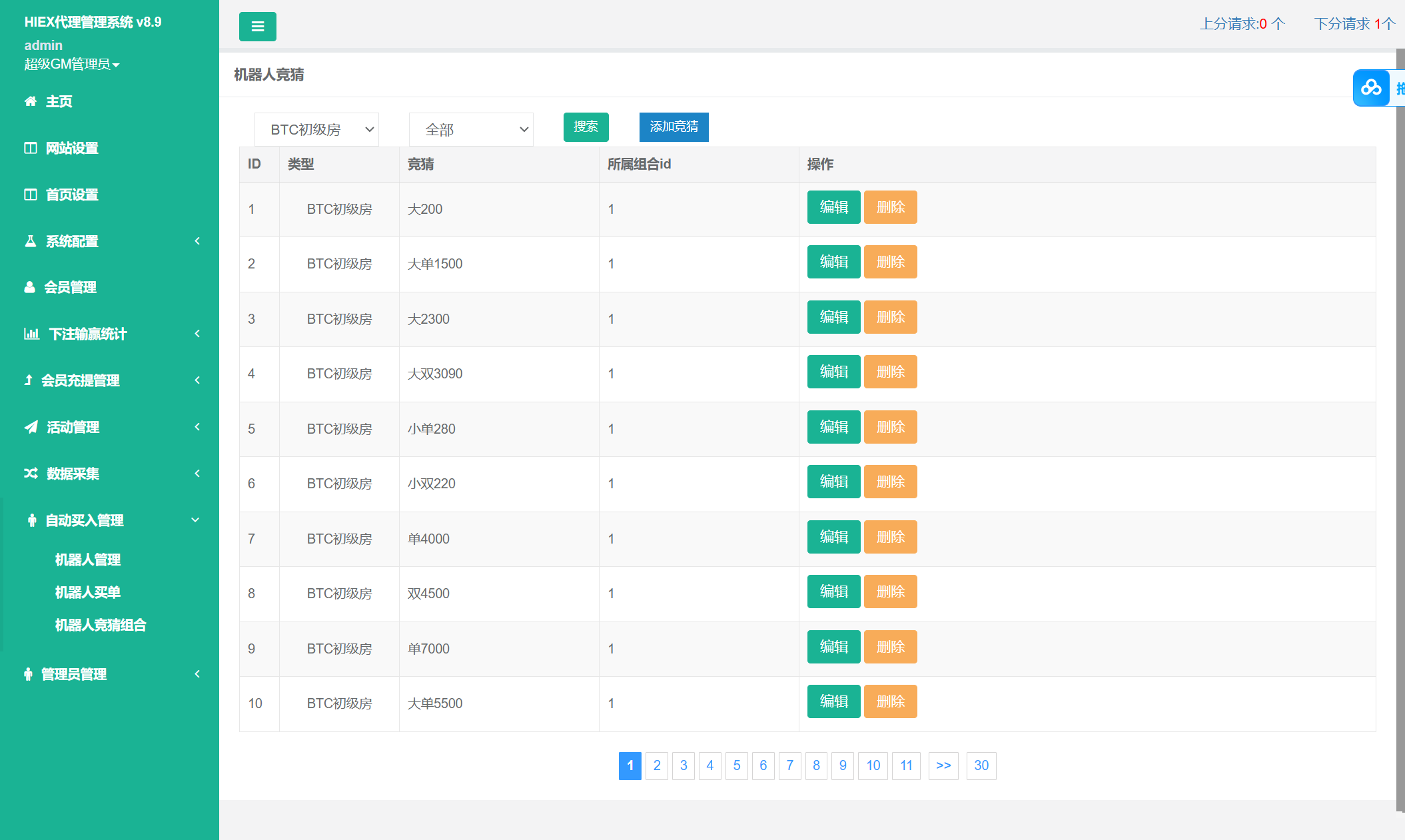The height and width of the screenshot is (840, 1405).
Task: Click the hamburger menu toggle button
Action: tap(257, 27)
